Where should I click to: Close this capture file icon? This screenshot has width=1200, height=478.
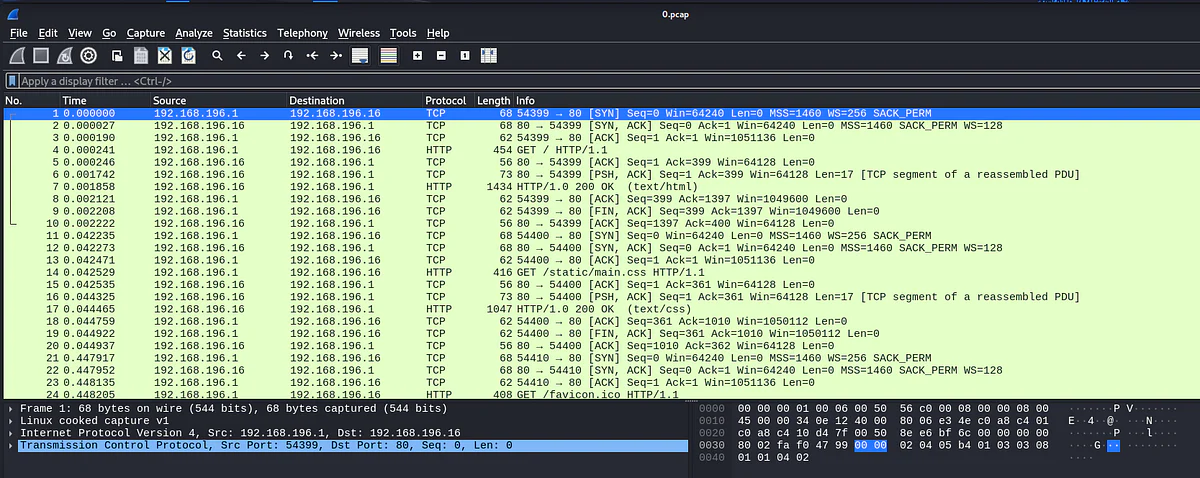coord(165,56)
